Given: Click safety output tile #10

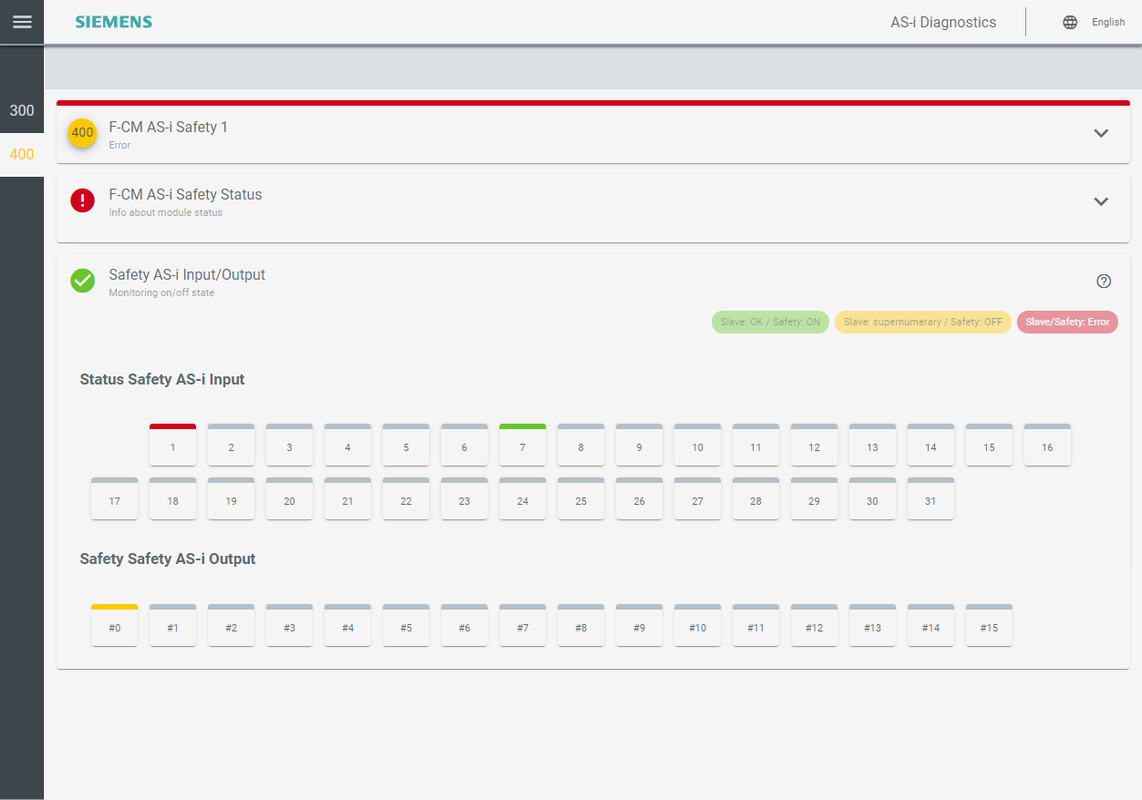Looking at the screenshot, I should [x=697, y=625].
